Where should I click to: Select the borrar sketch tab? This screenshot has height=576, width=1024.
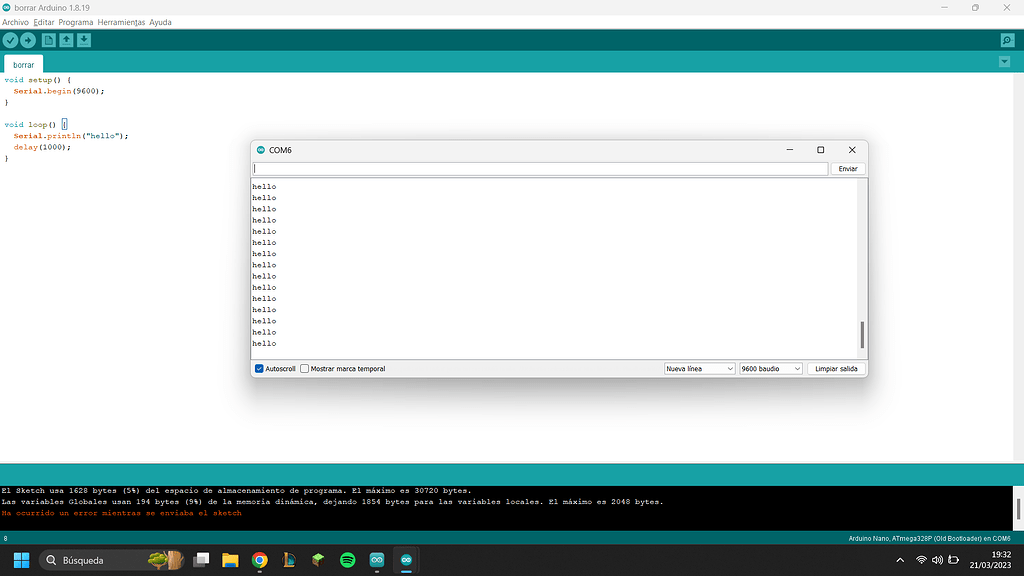coord(22,62)
